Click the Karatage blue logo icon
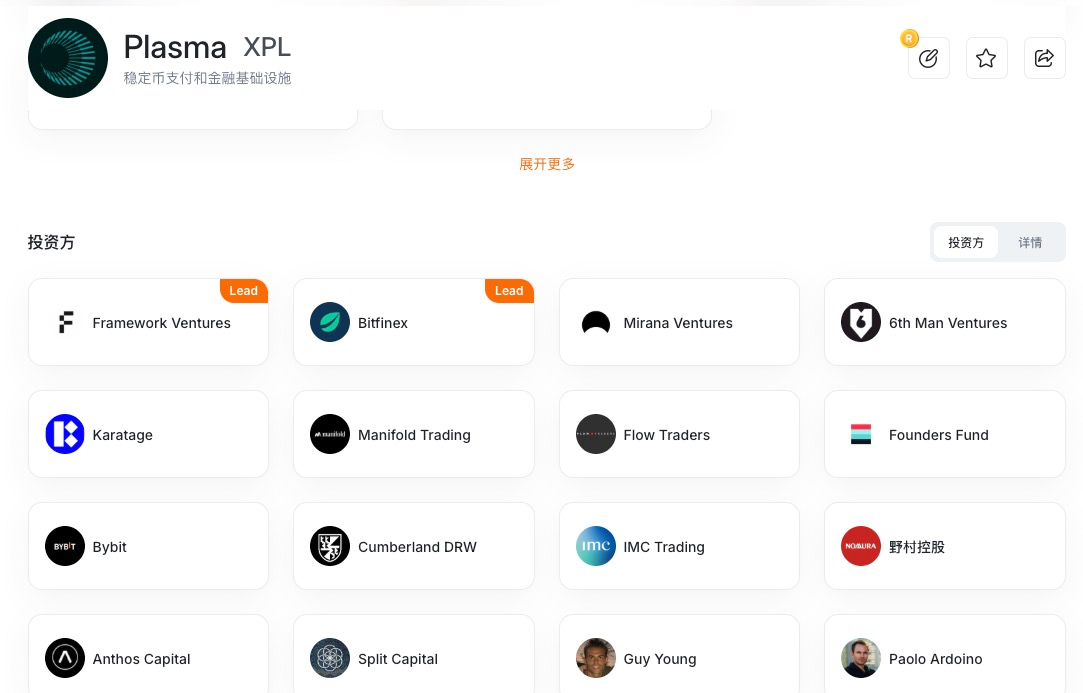Viewport: 1083px width, 693px height. click(65, 434)
